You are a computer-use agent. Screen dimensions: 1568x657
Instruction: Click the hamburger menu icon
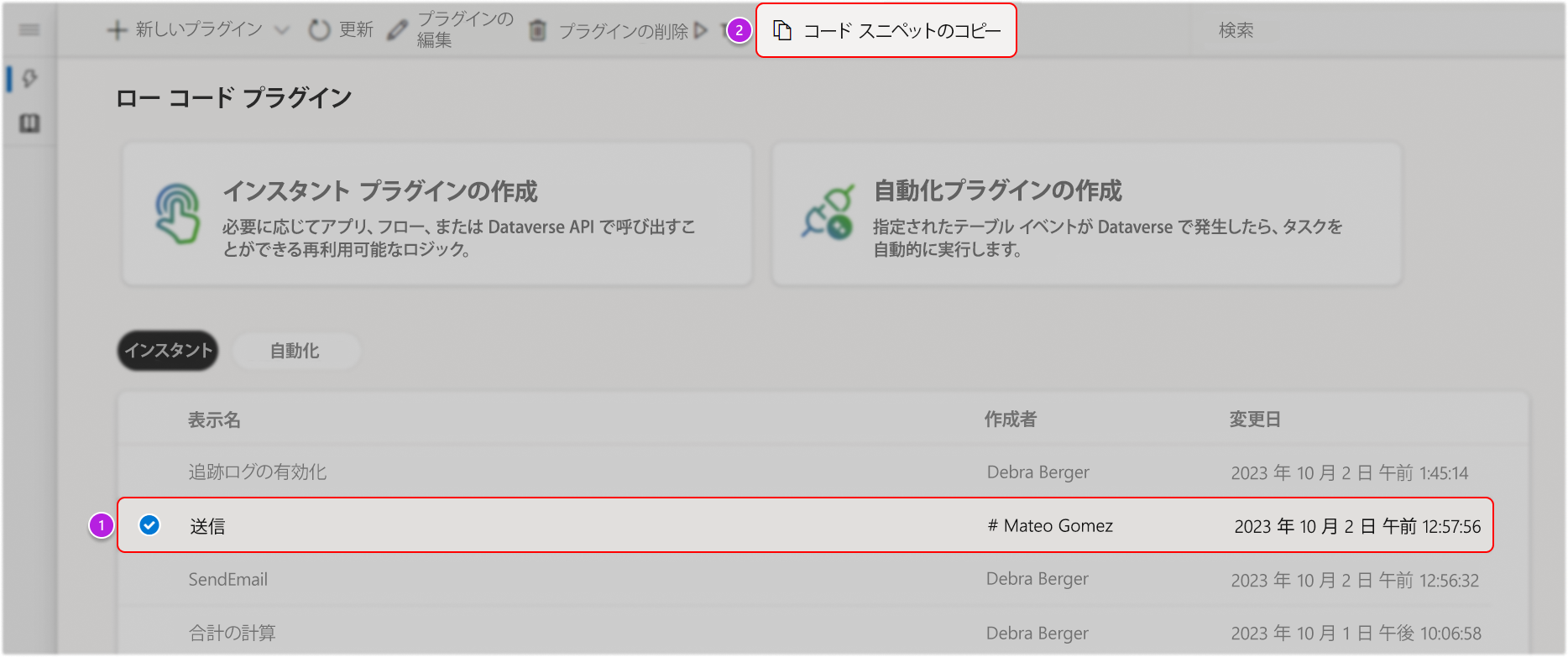coord(29,30)
